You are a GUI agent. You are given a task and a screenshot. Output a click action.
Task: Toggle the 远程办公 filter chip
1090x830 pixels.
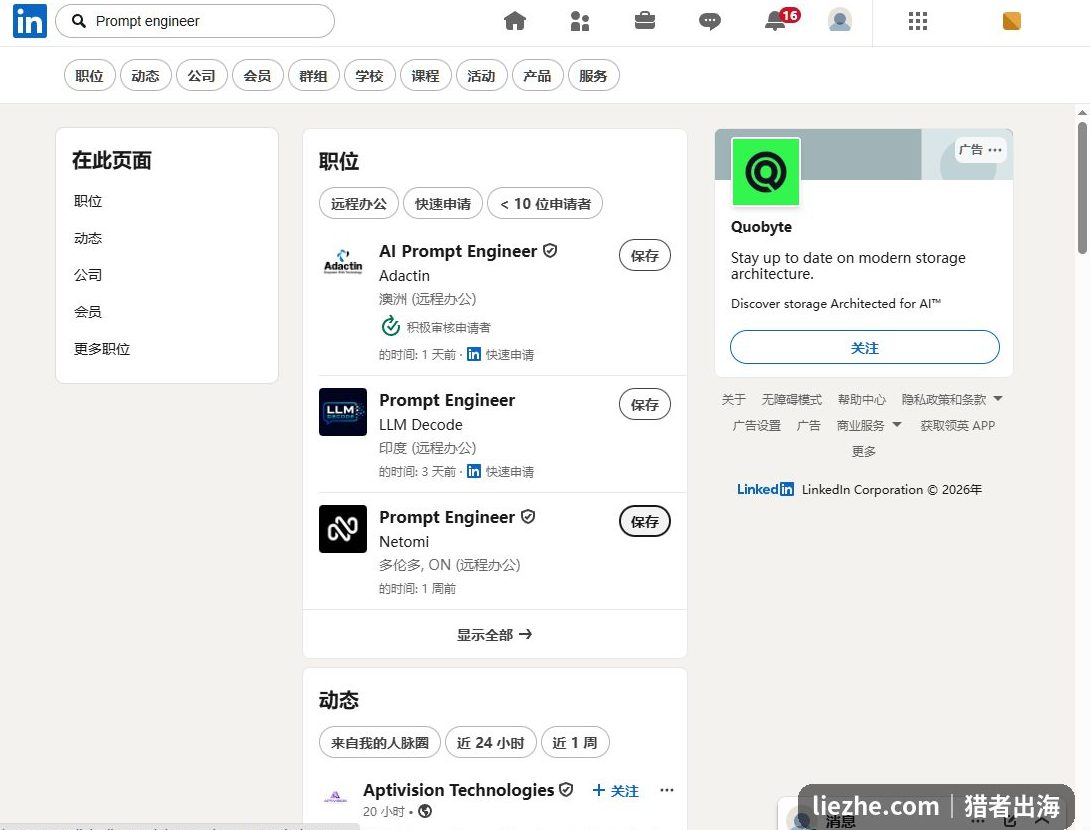coord(359,204)
